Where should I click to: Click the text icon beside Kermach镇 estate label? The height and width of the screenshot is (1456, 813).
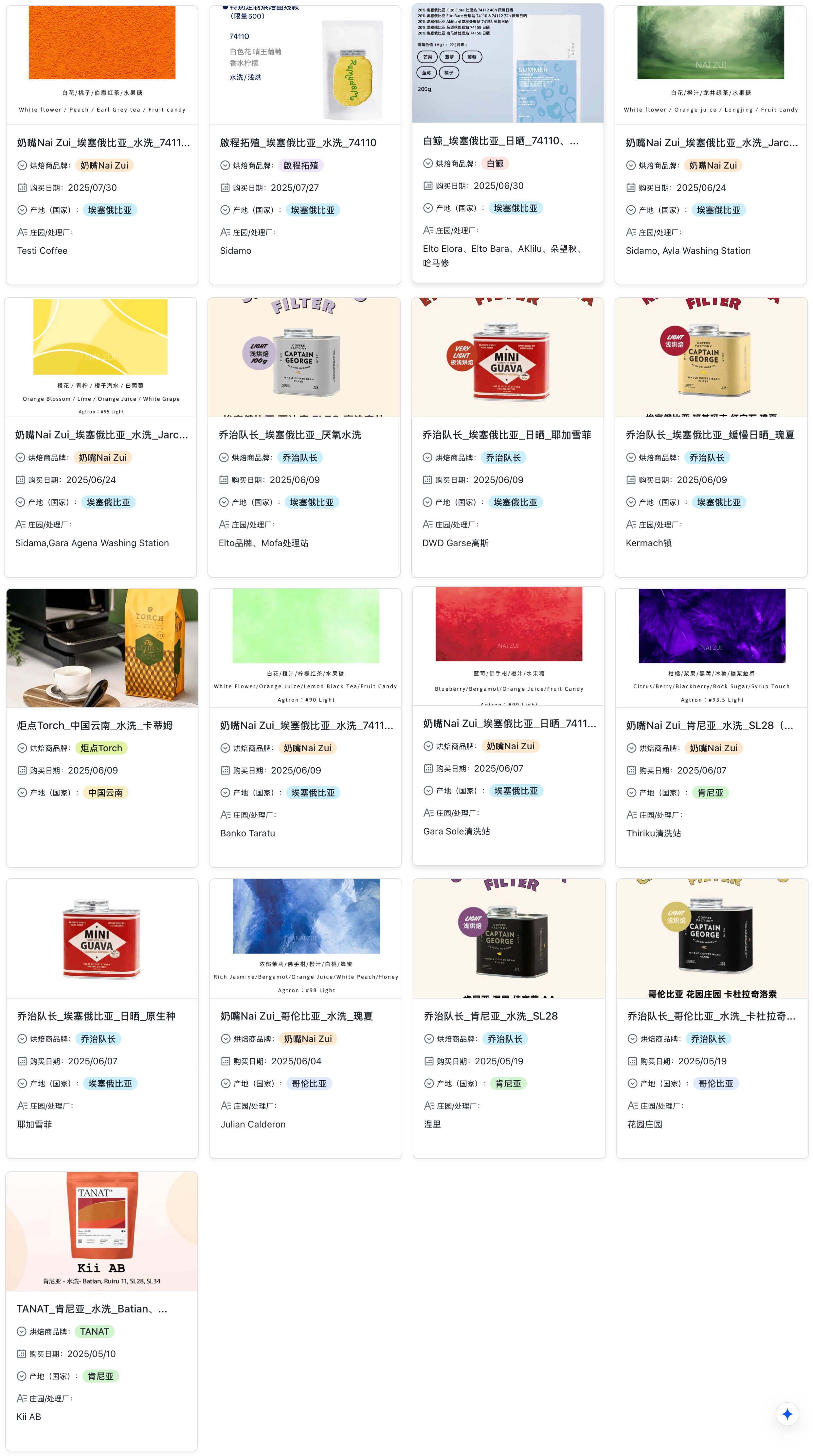[x=630, y=525]
